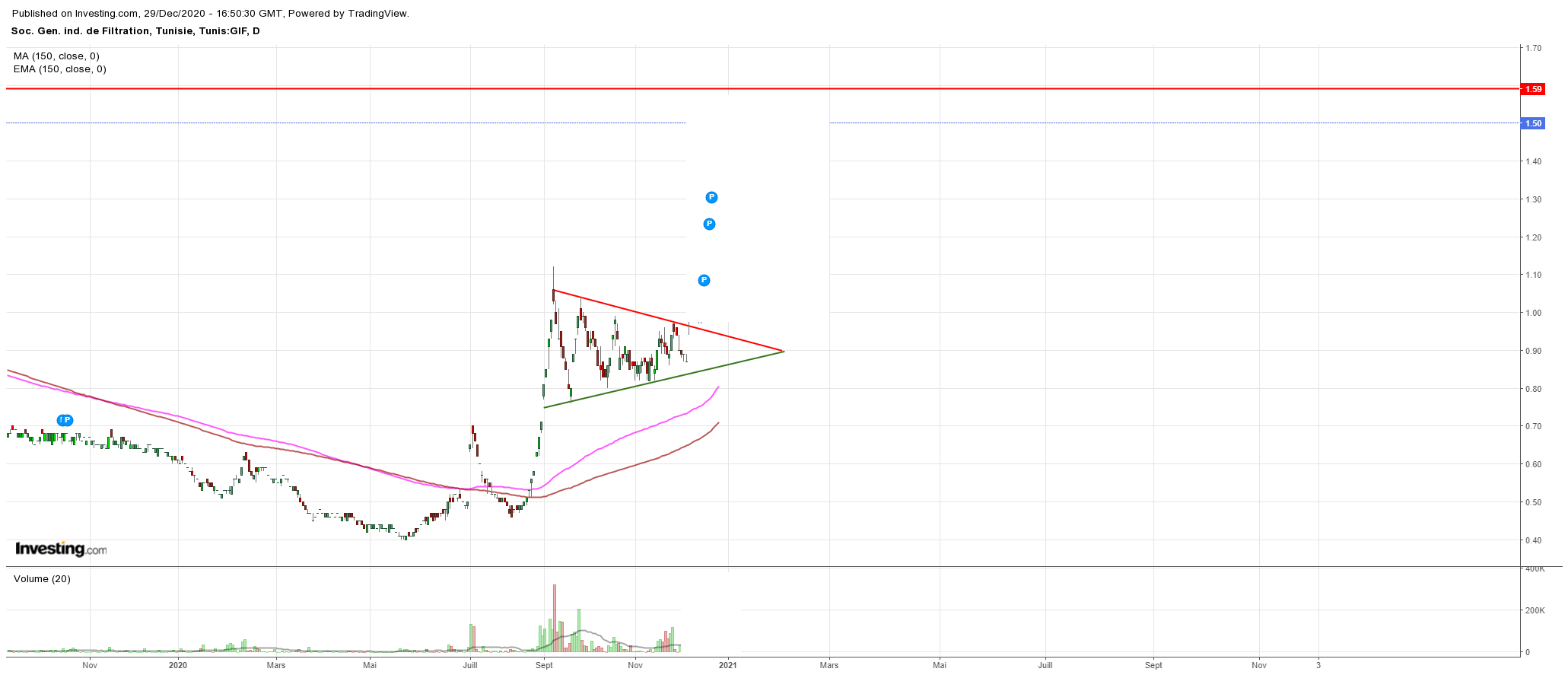Select the red 1.59 price label
The height and width of the screenshot is (675, 1568).
1531,89
